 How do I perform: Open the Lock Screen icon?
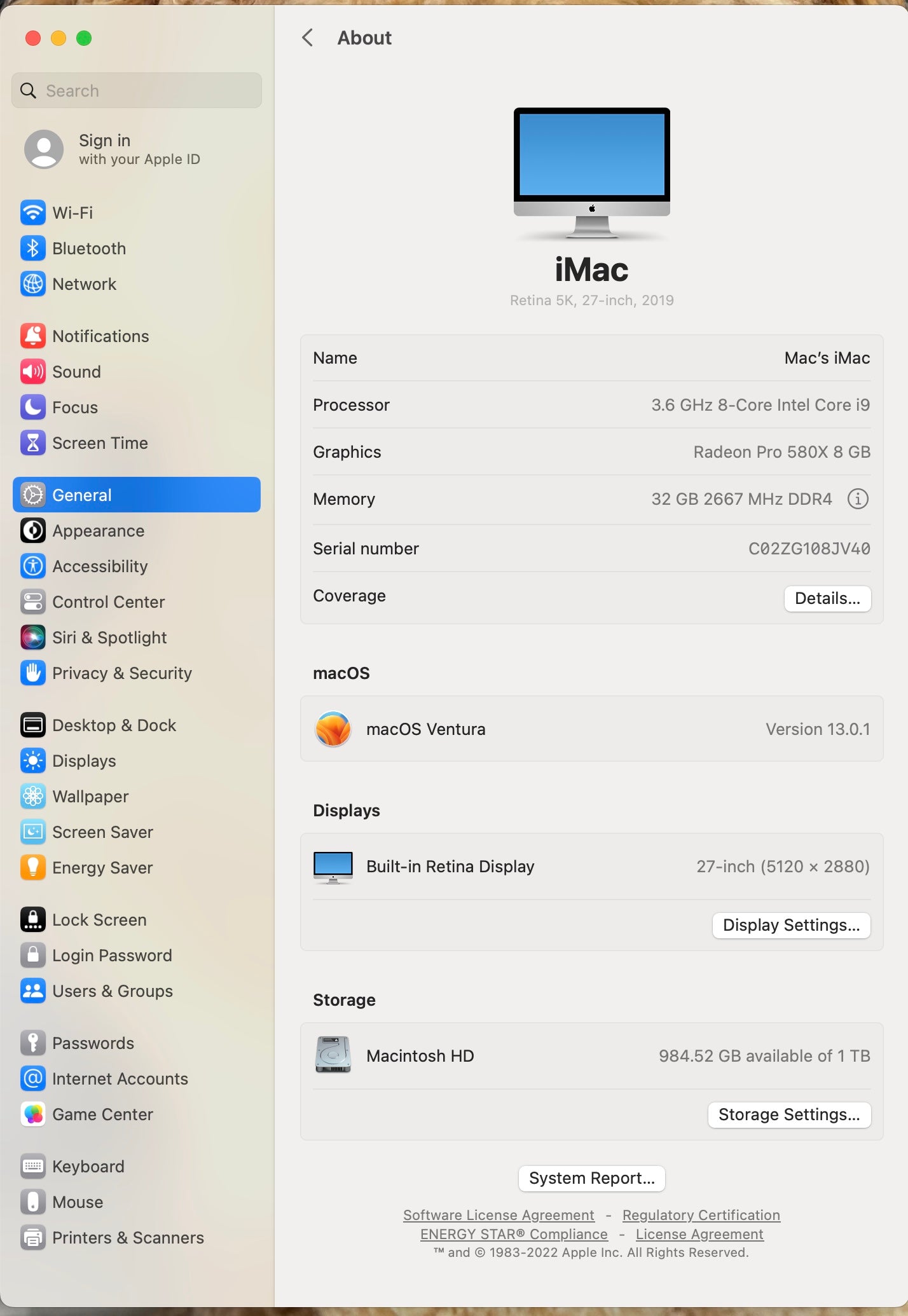click(33, 920)
